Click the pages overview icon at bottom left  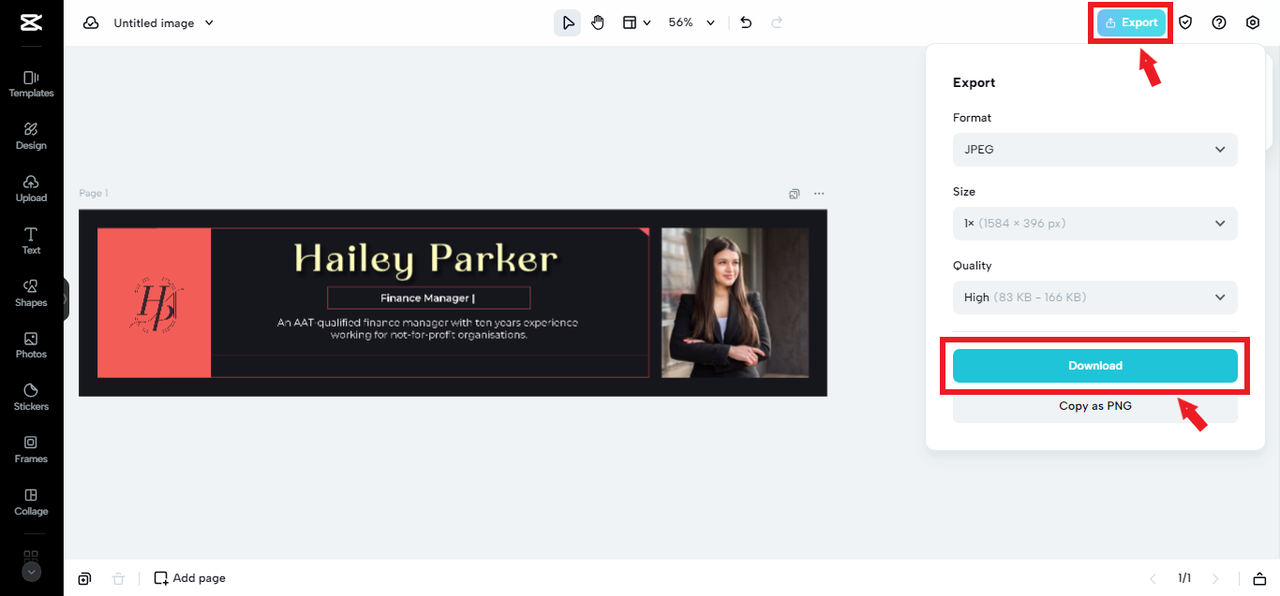pos(85,578)
